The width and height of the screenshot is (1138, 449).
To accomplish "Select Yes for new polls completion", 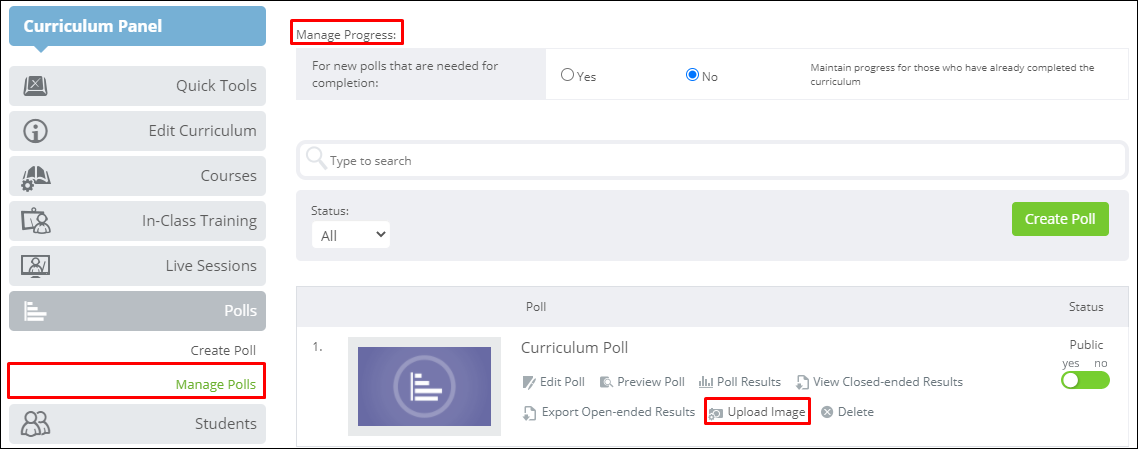I will point(568,75).
